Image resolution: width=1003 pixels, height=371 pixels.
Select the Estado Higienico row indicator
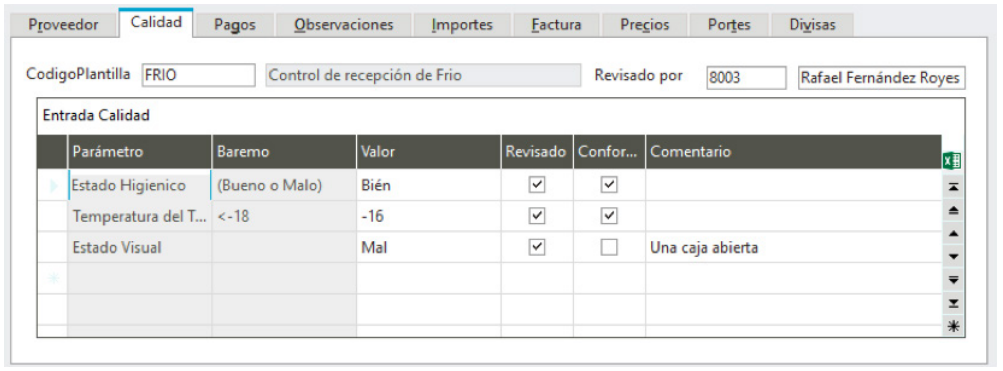click(52, 186)
